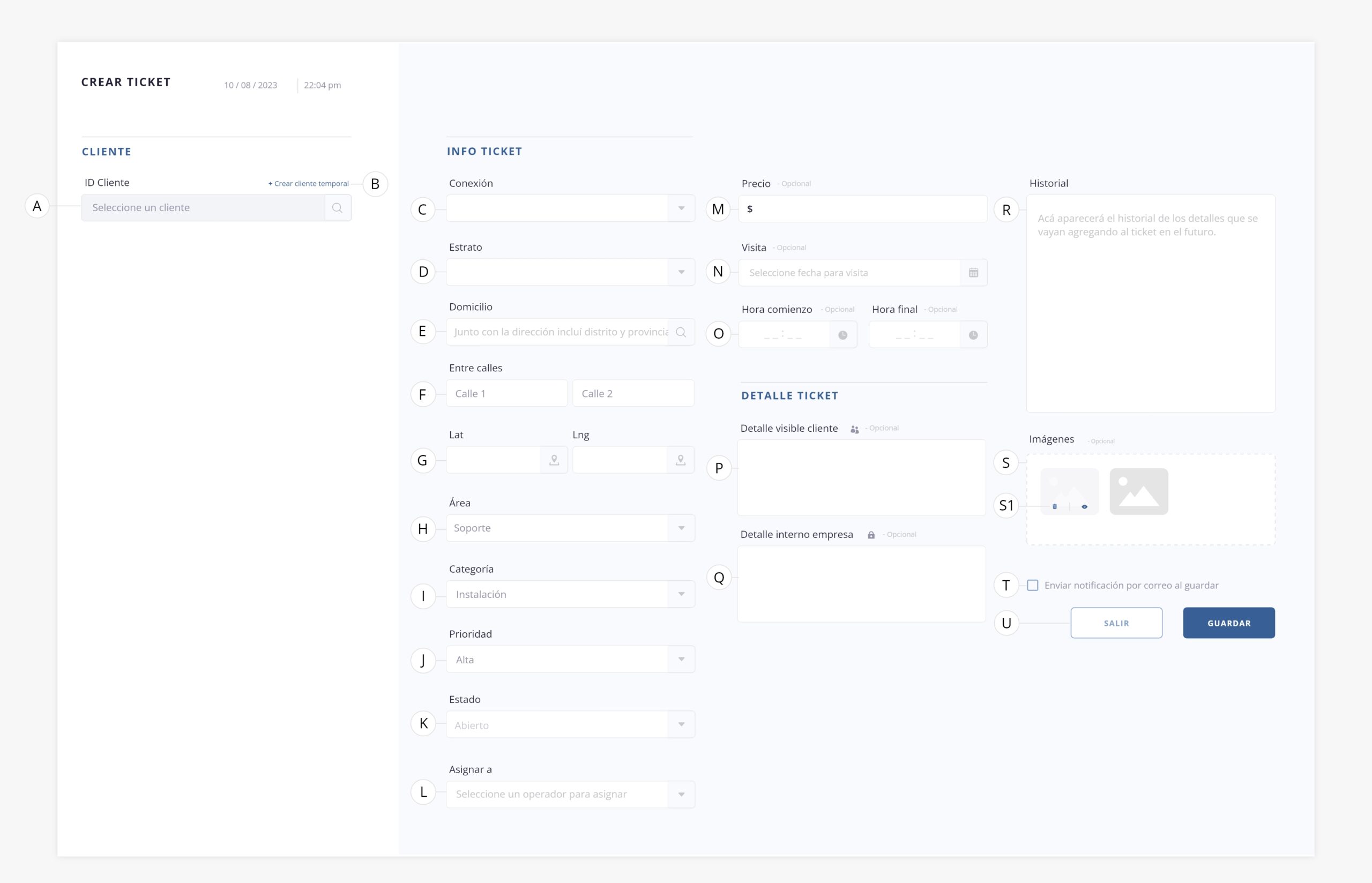Click magnifier icon in Domicilio field

(681, 332)
